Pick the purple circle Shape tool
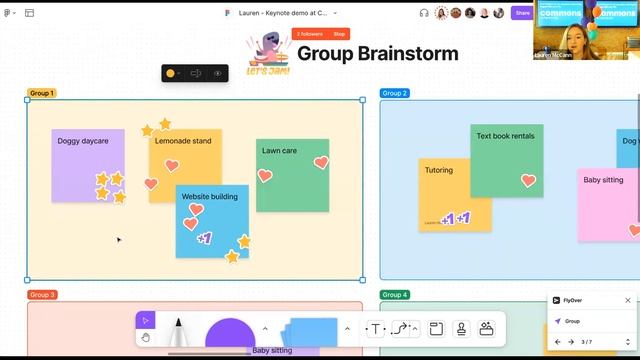640x360 pixels. click(x=230, y=332)
